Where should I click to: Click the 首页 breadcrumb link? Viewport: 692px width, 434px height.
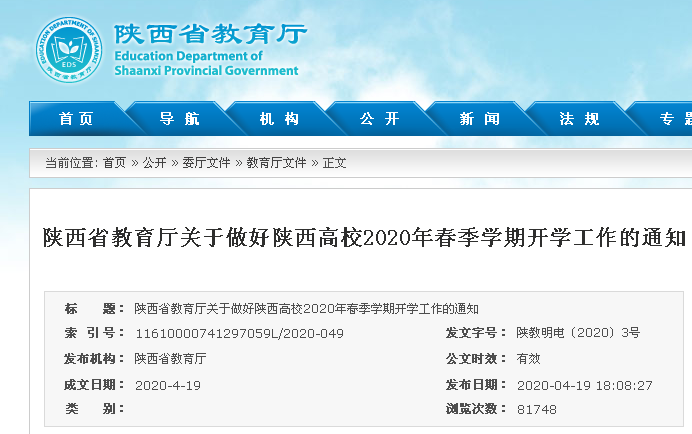pyautogui.click(x=114, y=163)
